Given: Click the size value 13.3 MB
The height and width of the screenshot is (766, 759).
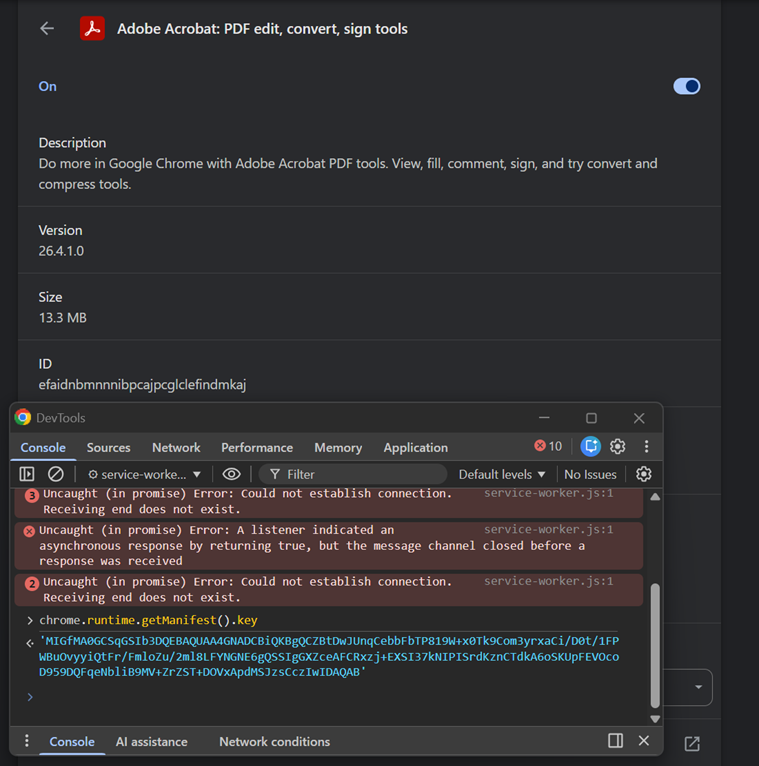Looking at the screenshot, I should (63, 318).
